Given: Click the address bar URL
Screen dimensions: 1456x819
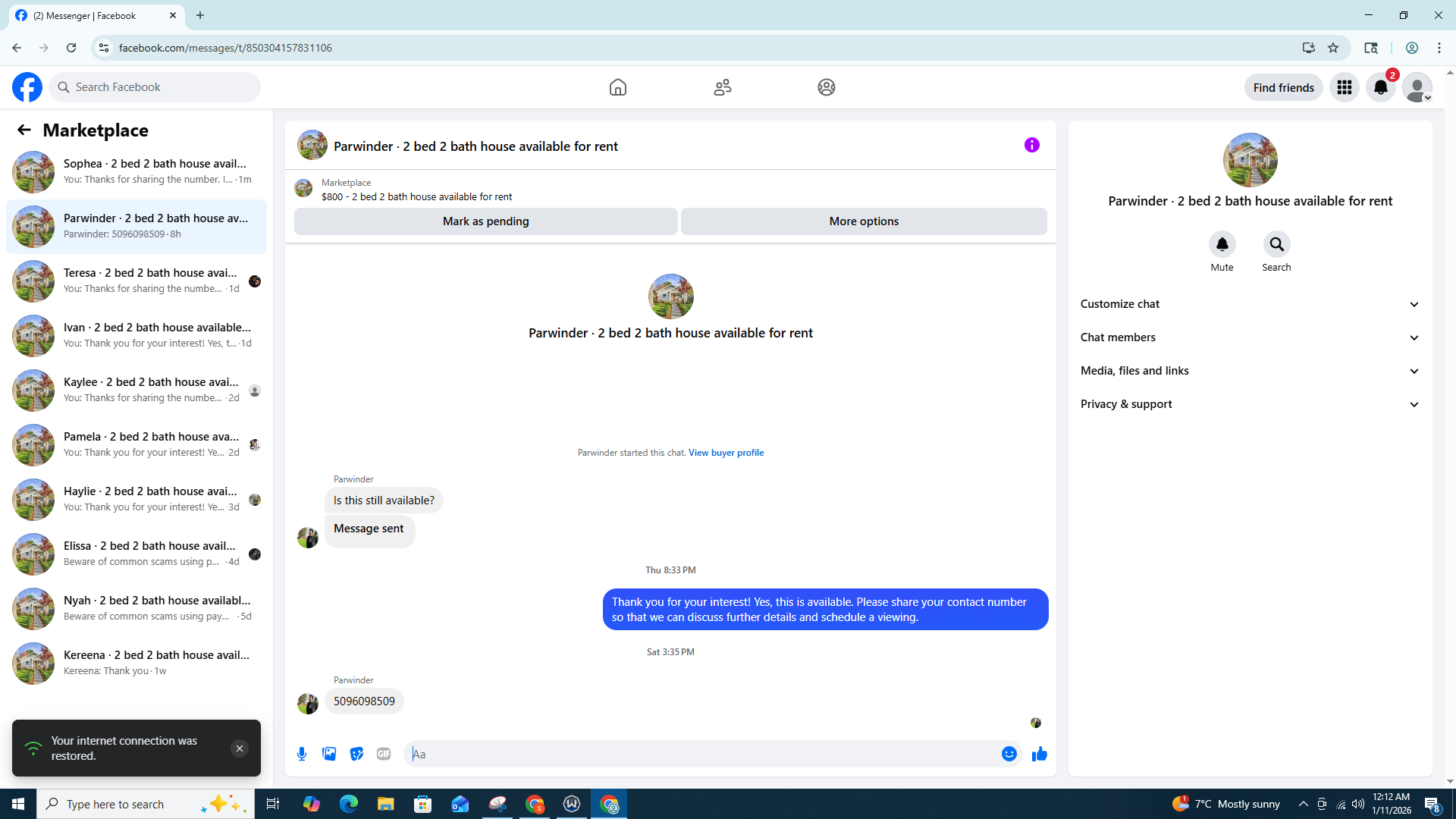Looking at the screenshot, I should tap(225, 48).
